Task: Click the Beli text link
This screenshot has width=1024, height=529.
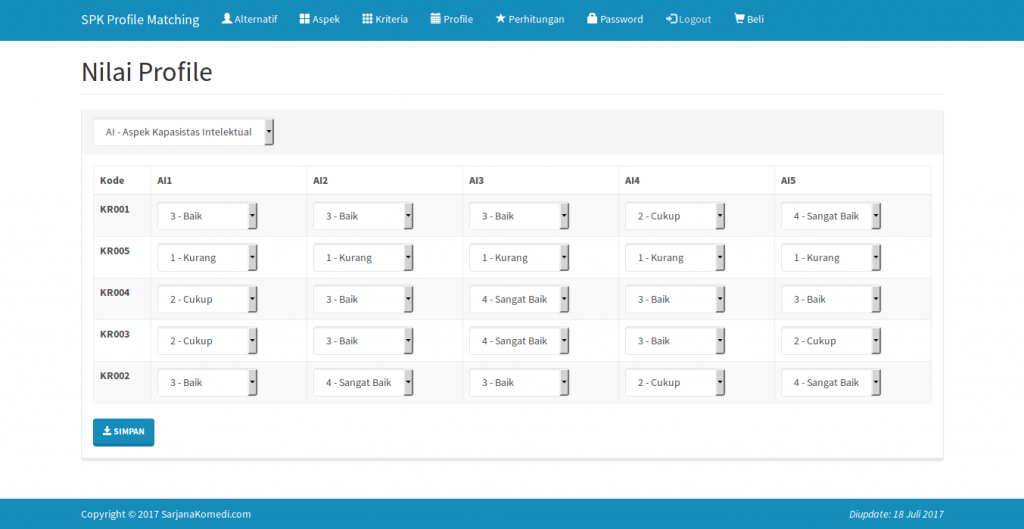Action: [756, 19]
